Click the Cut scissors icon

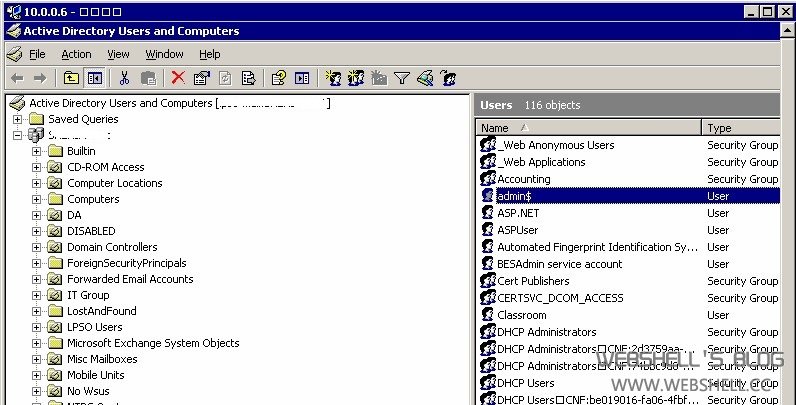(124, 78)
